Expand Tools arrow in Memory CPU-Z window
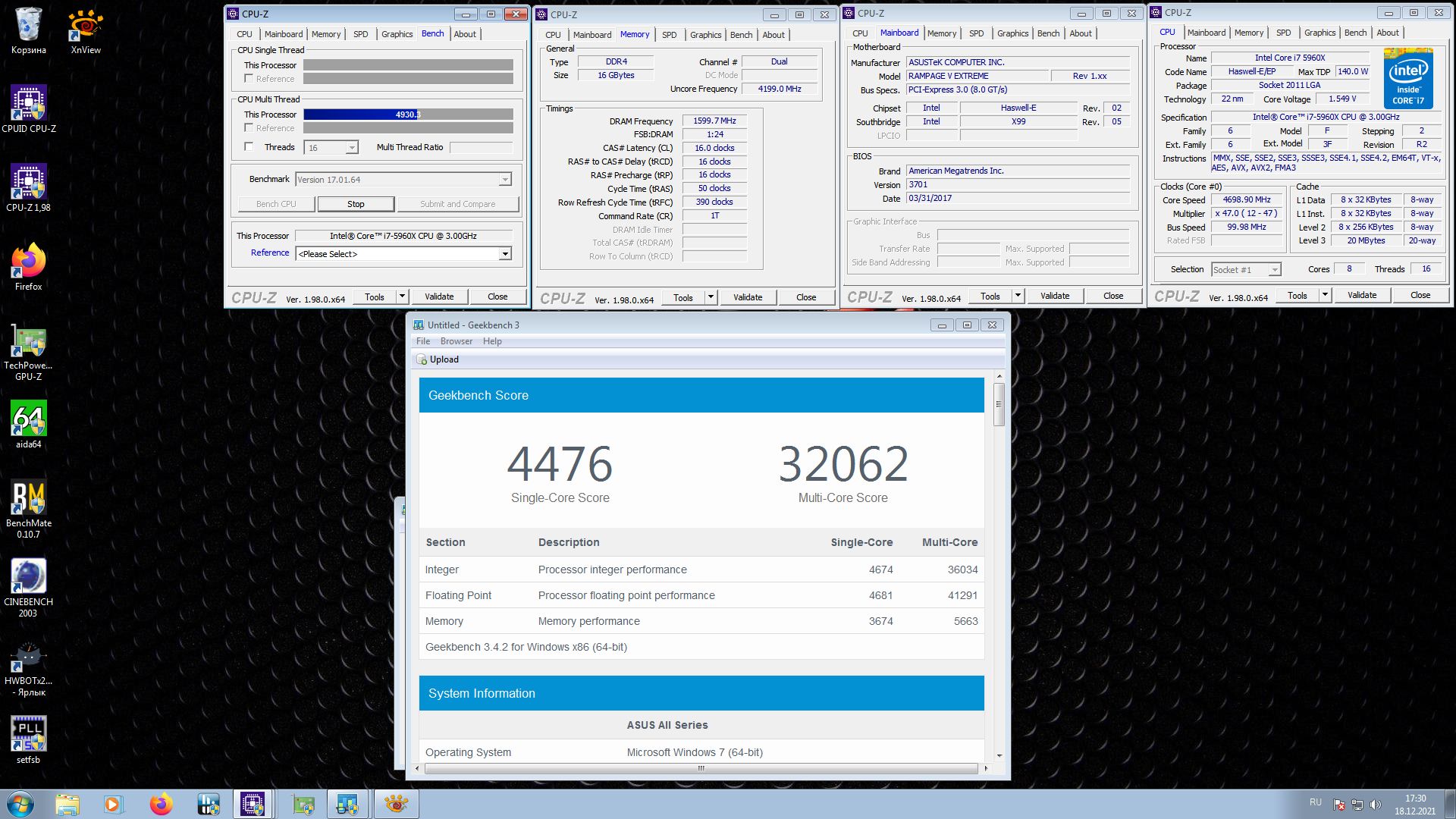 click(x=711, y=297)
